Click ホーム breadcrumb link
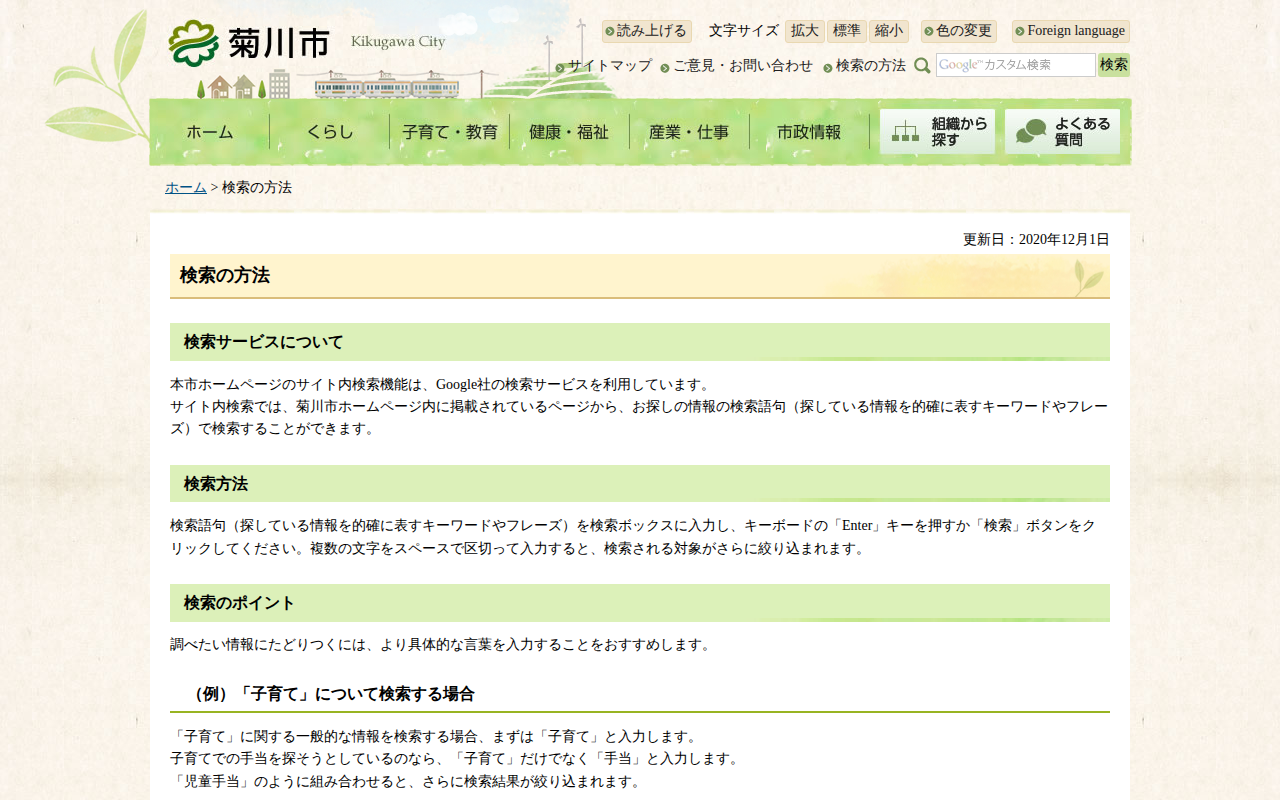The height and width of the screenshot is (800, 1280). point(186,188)
